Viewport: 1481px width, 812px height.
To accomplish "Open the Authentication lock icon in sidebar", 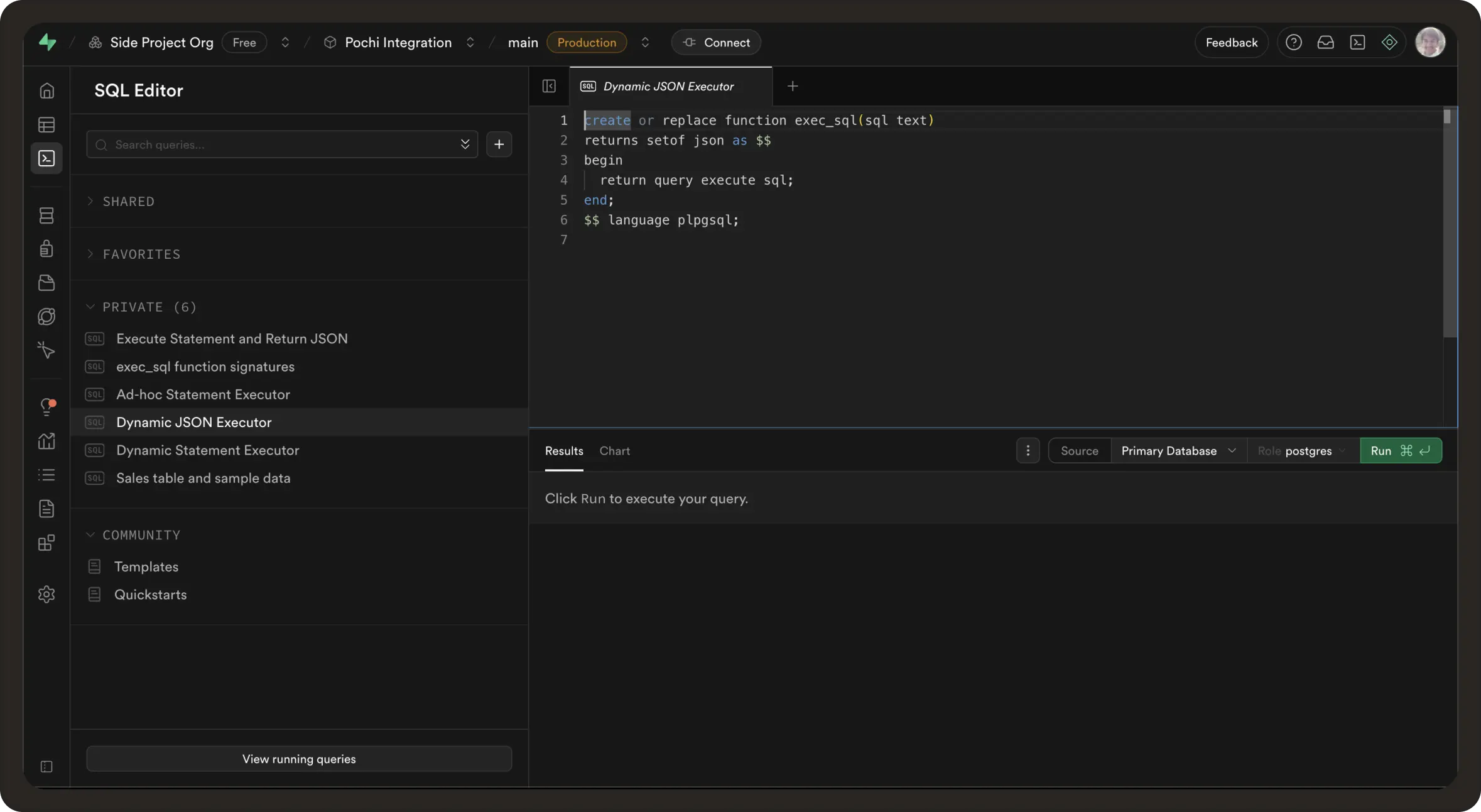I will click(x=46, y=249).
